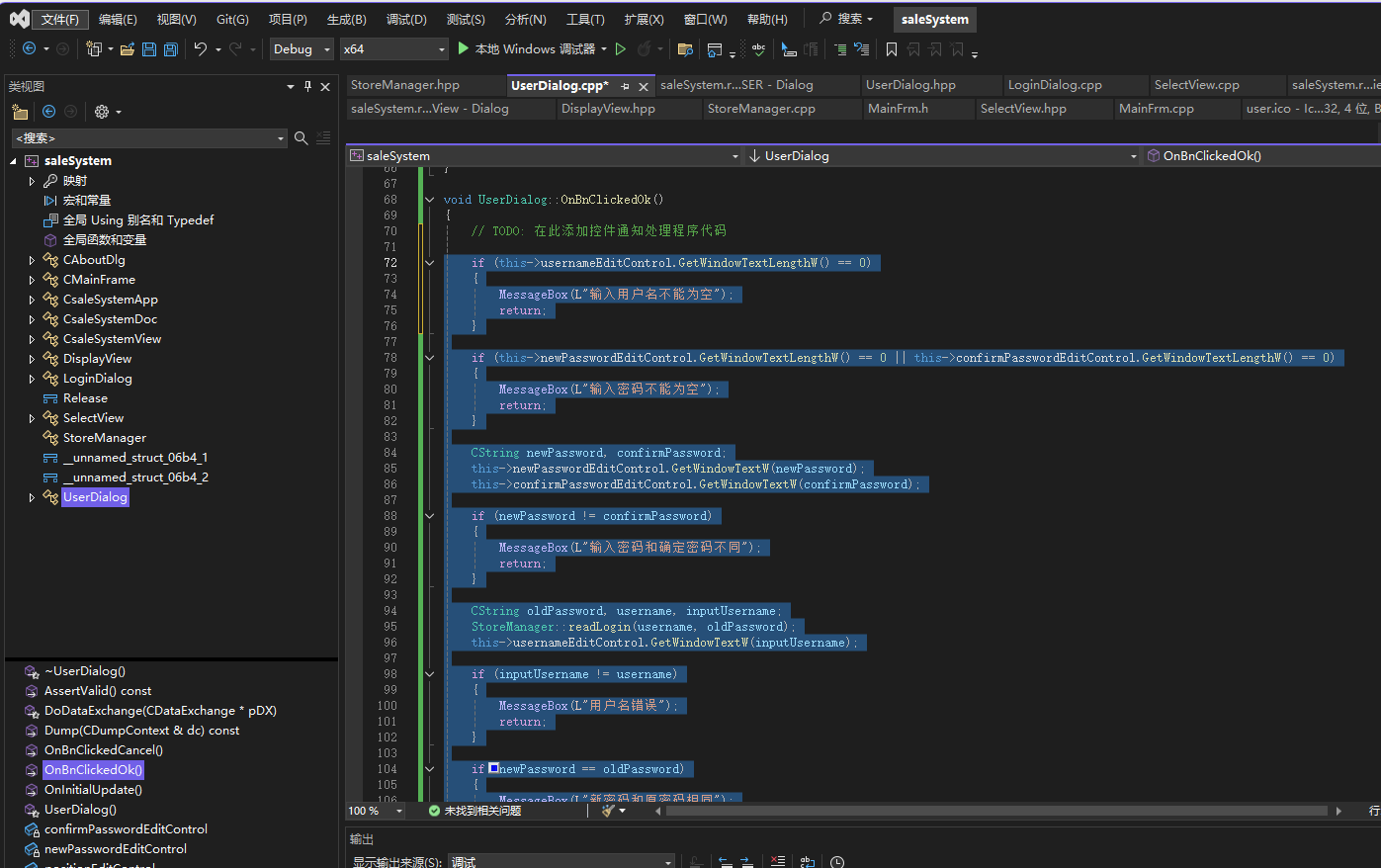Click the new folder icon in Class View
1381x868 pixels.
(20, 112)
